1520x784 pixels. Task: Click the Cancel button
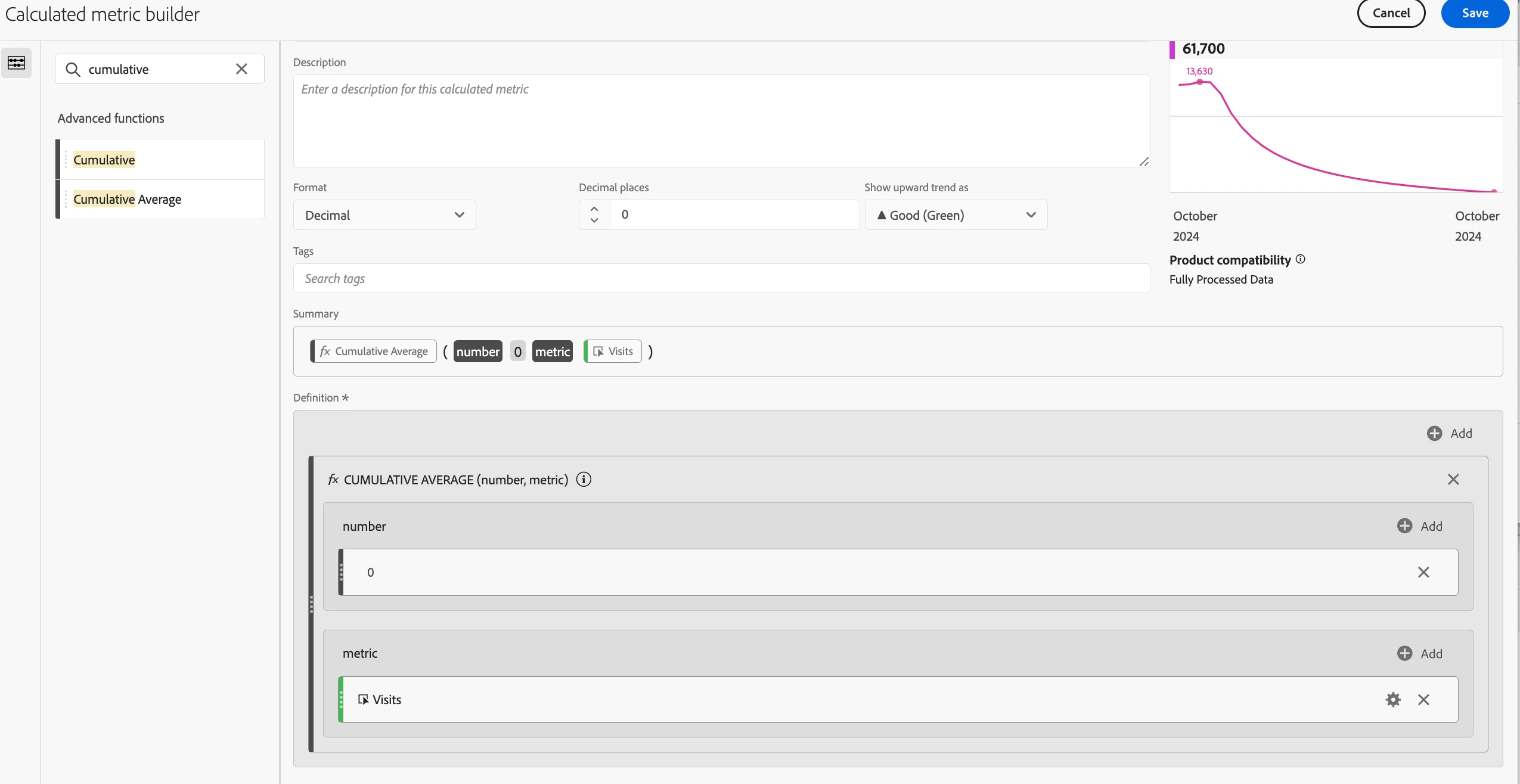pos(1391,13)
